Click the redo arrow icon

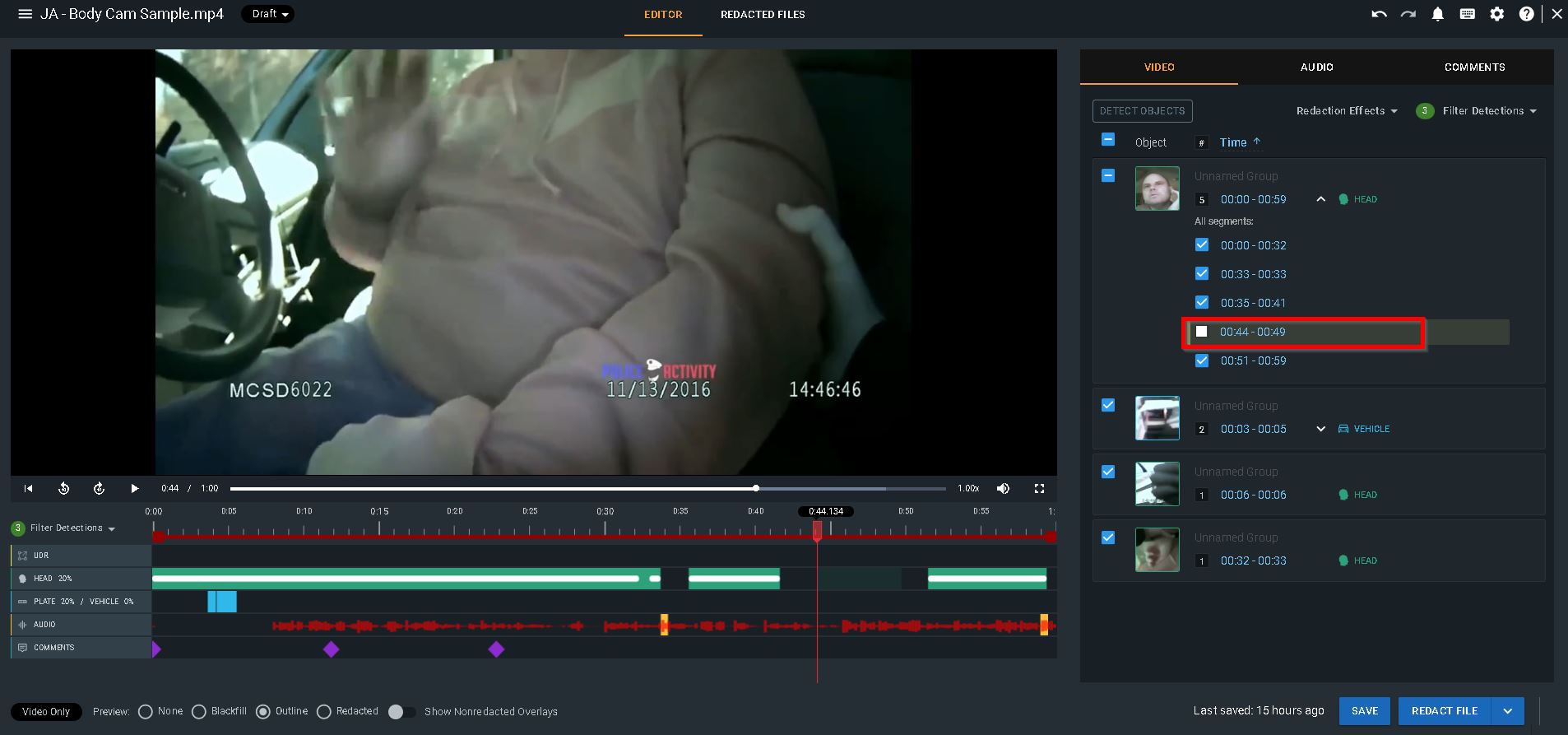1408,14
